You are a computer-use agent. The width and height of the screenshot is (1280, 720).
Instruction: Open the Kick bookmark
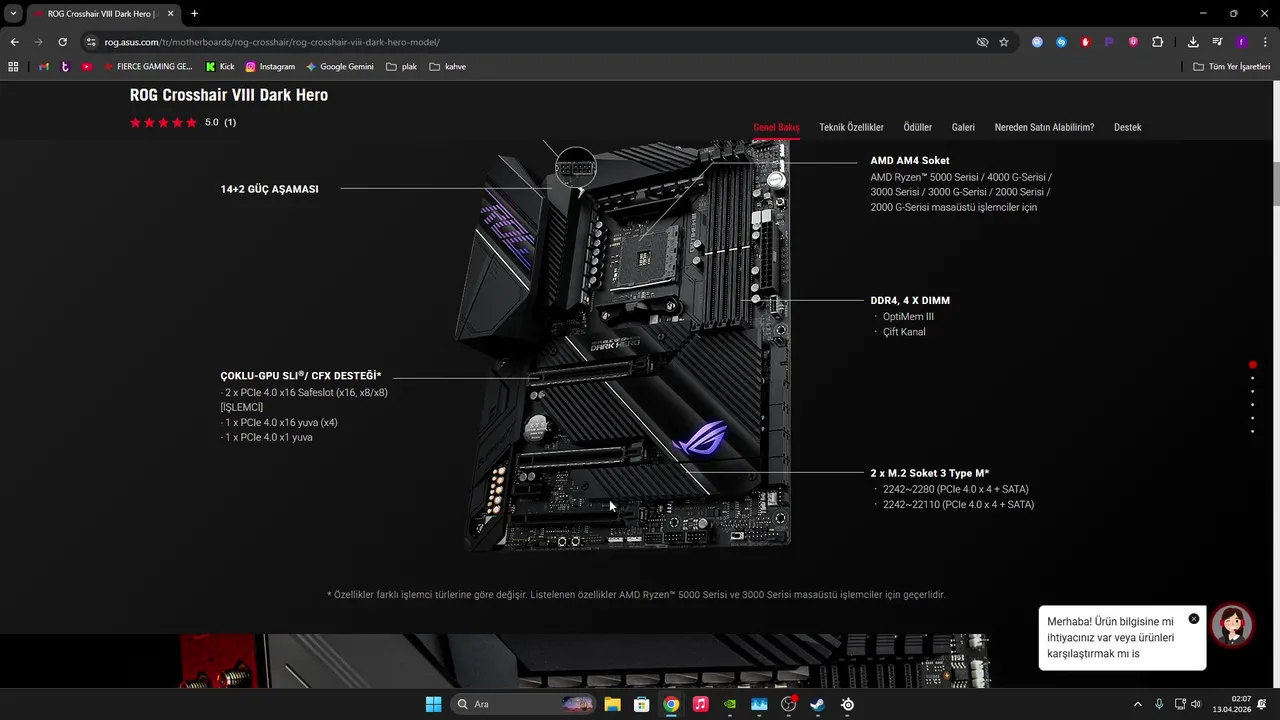[220, 67]
